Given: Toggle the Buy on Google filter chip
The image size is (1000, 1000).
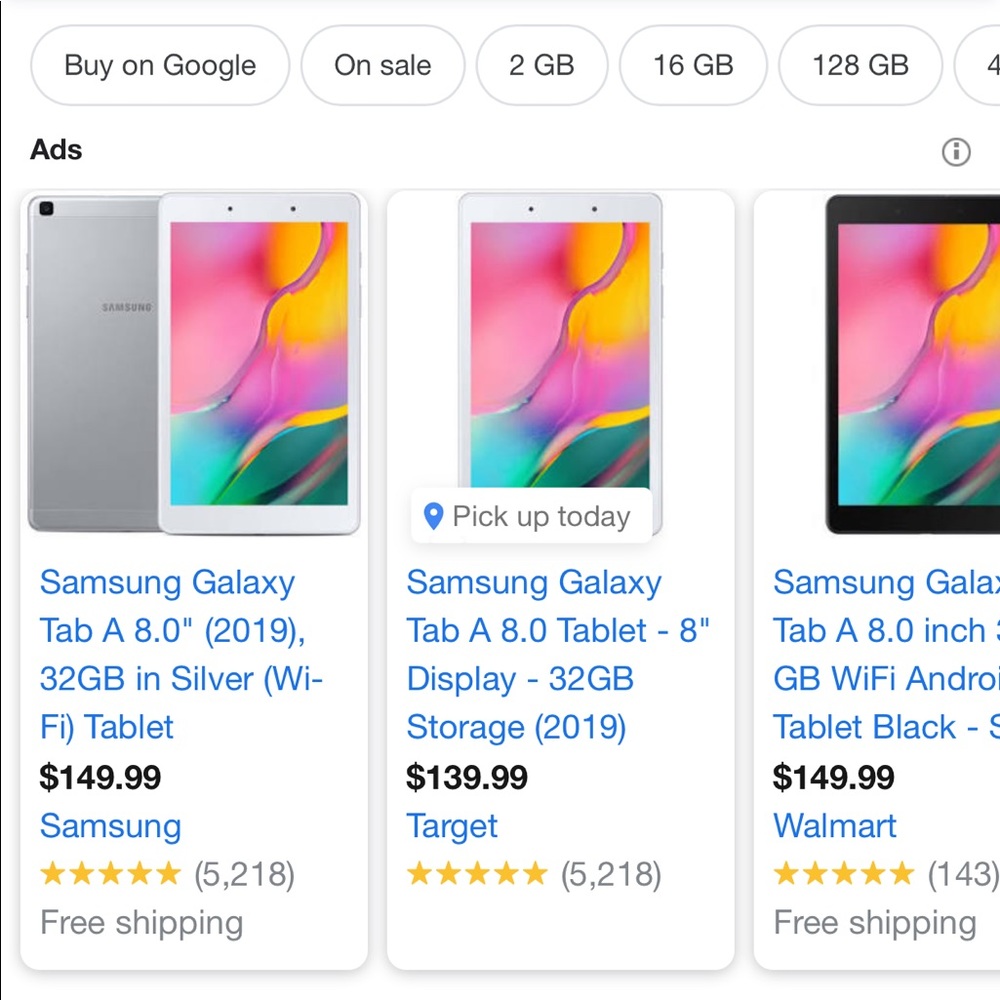Looking at the screenshot, I should pos(160,65).
